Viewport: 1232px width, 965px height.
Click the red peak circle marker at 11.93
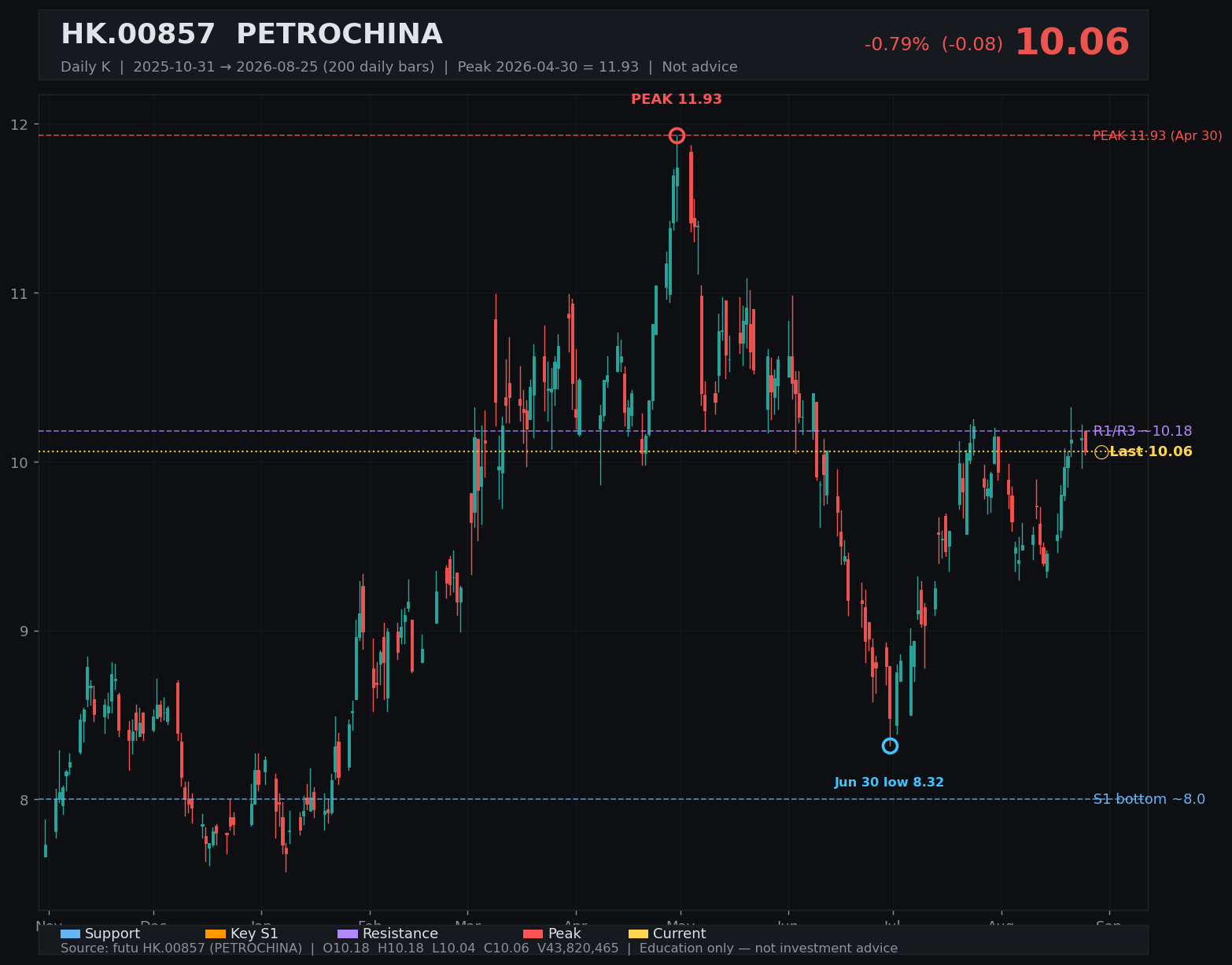pyautogui.click(x=677, y=135)
